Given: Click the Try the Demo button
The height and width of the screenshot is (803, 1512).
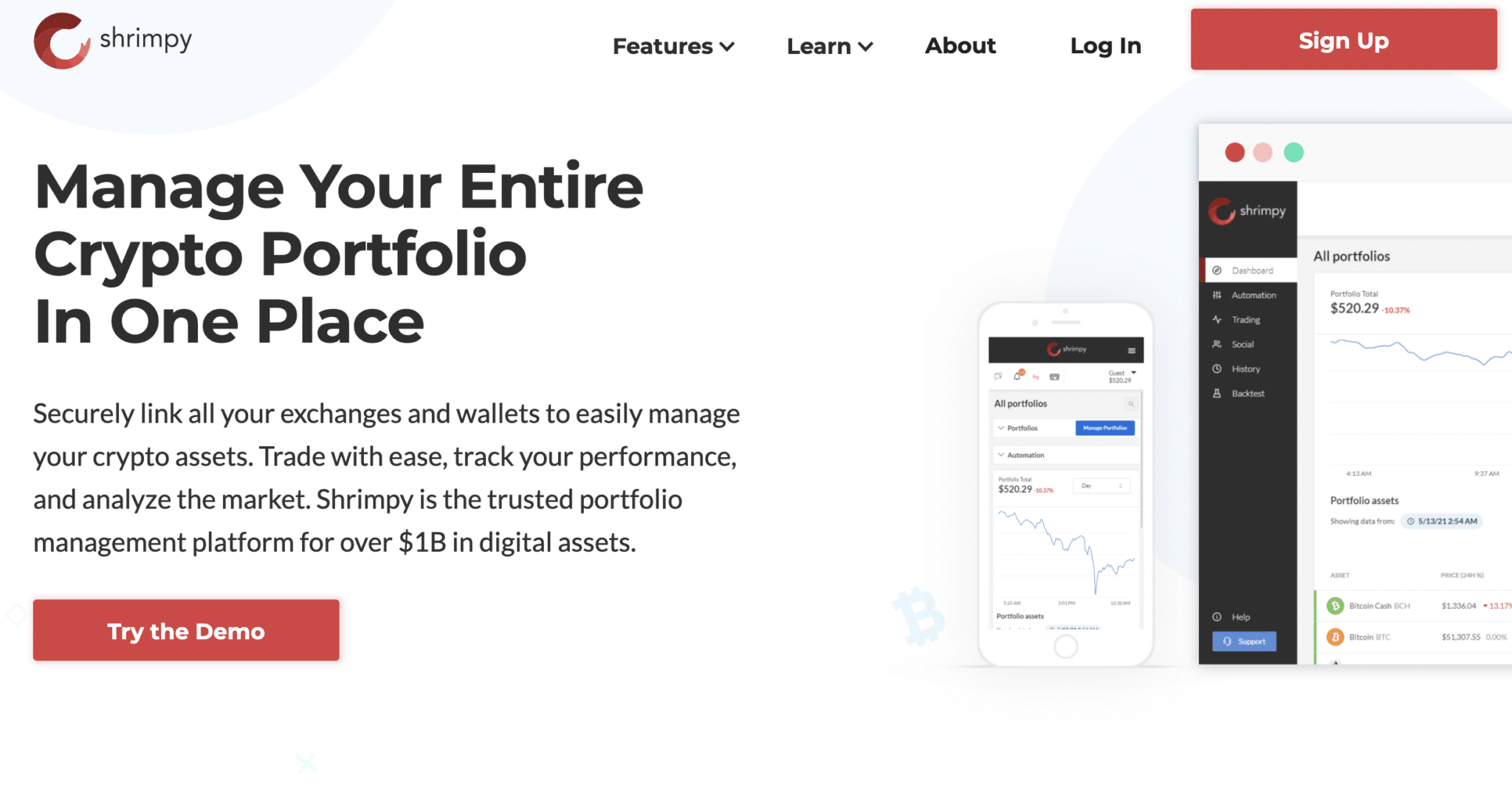Looking at the screenshot, I should point(185,632).
